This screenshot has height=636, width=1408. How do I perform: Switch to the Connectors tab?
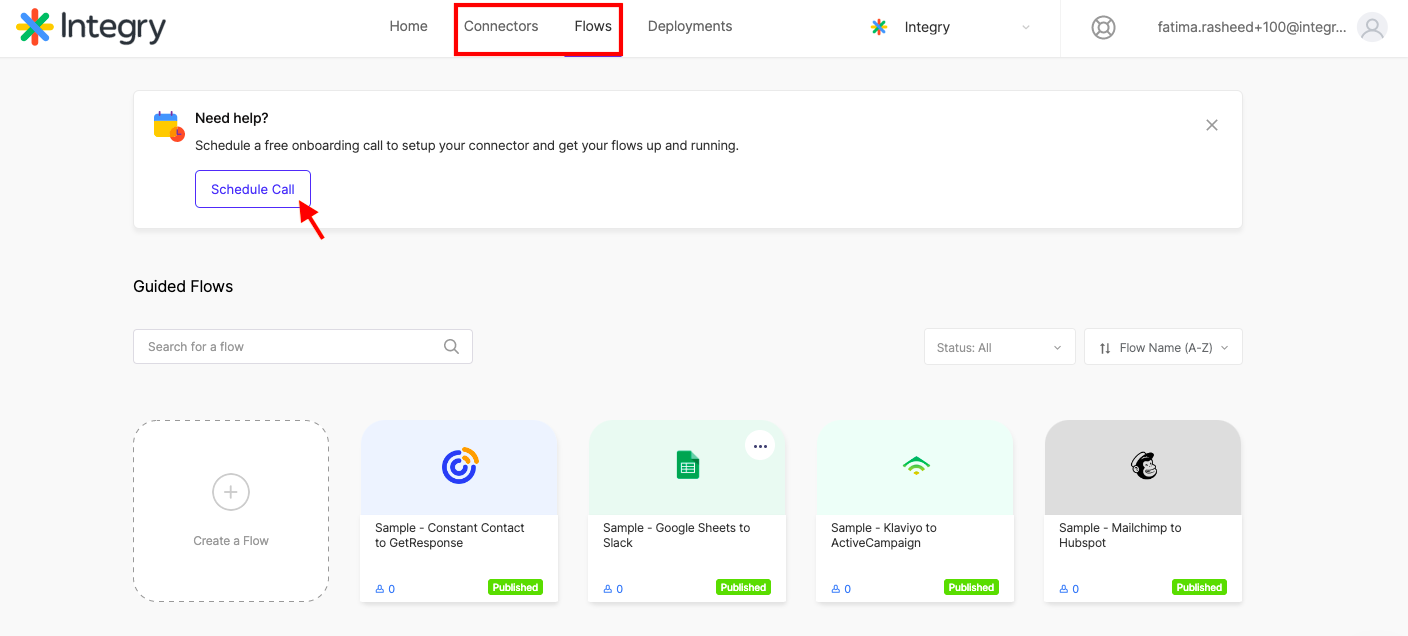point(501,26)
